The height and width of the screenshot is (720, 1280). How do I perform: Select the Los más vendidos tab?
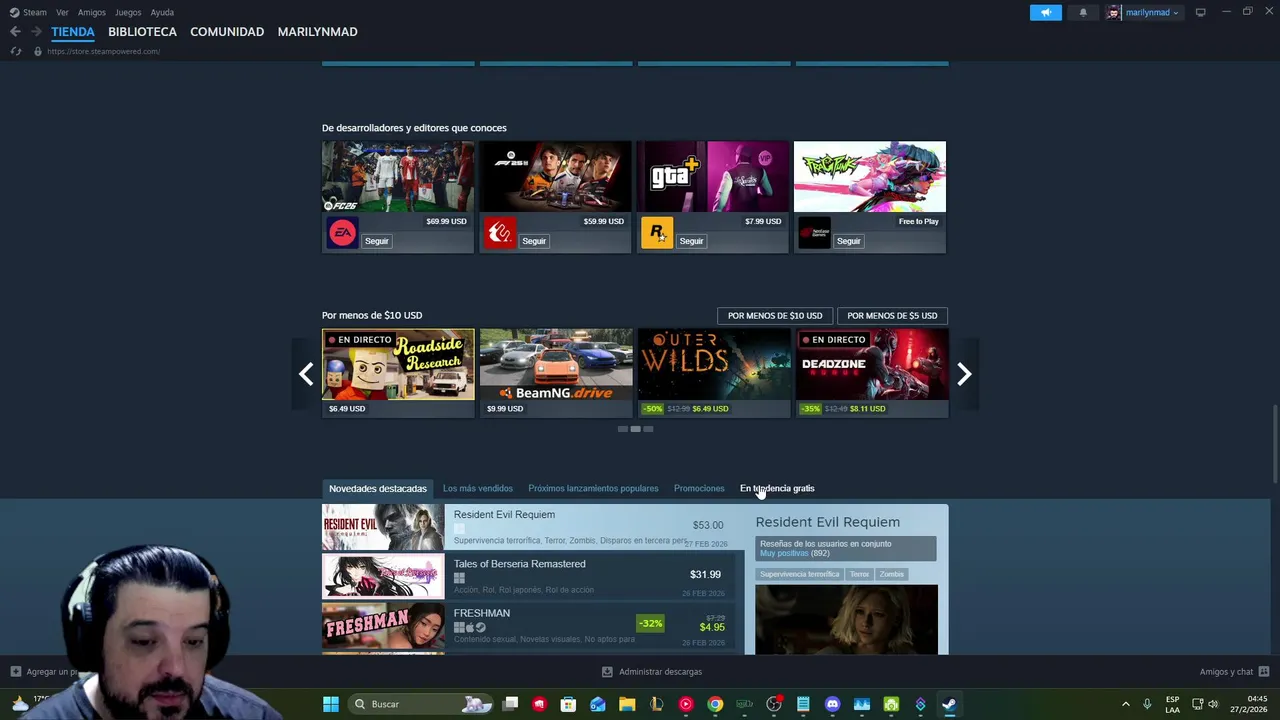[x=478, y=488]
